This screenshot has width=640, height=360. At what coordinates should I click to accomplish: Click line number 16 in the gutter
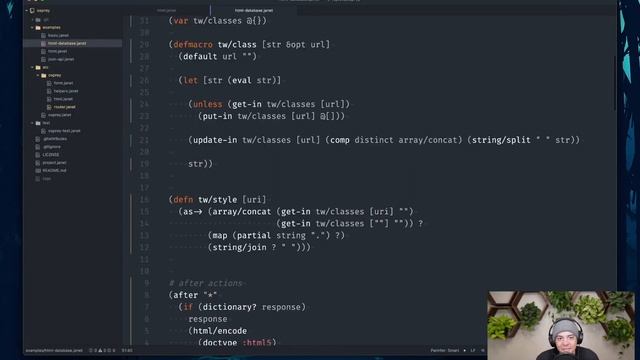[x=144, y=200]
